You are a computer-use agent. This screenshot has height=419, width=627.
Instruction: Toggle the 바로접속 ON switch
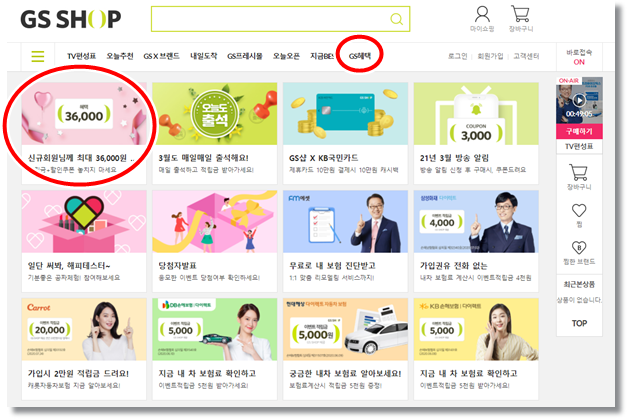tap(579, 62)
